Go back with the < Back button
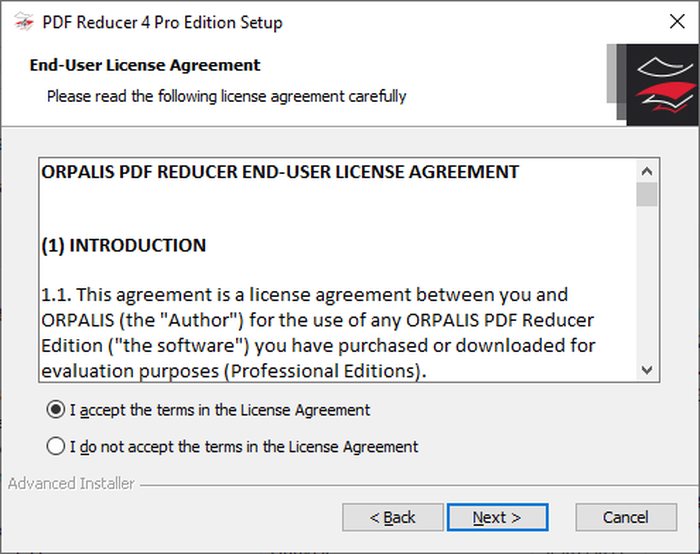 tap(393, 517)
